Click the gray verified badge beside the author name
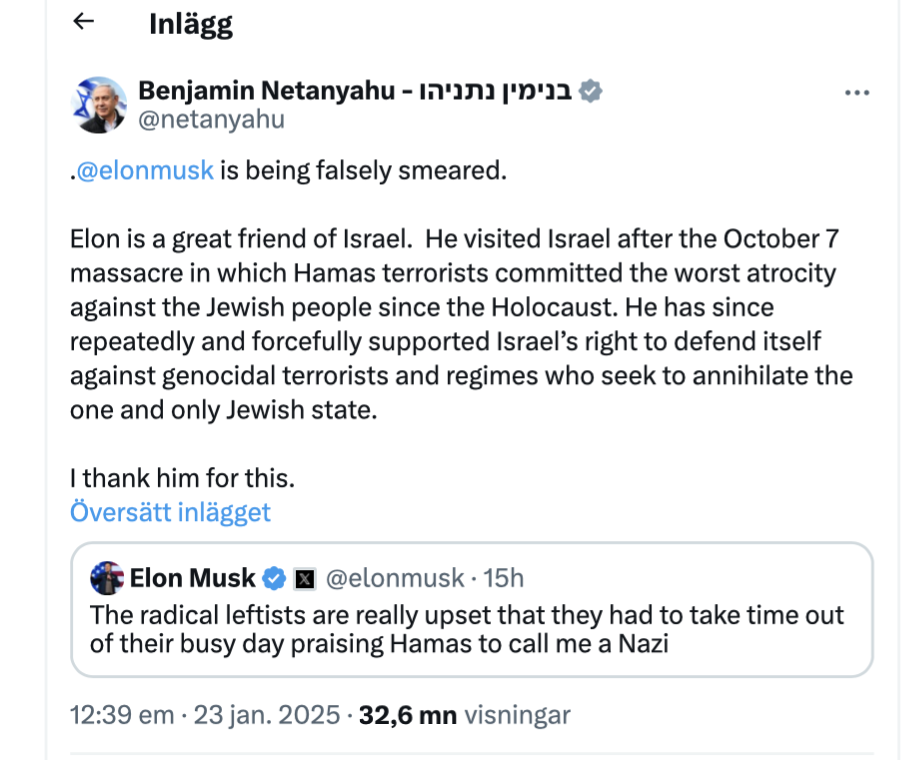Viewport: 924px width, 760px height. click(592, 91)
